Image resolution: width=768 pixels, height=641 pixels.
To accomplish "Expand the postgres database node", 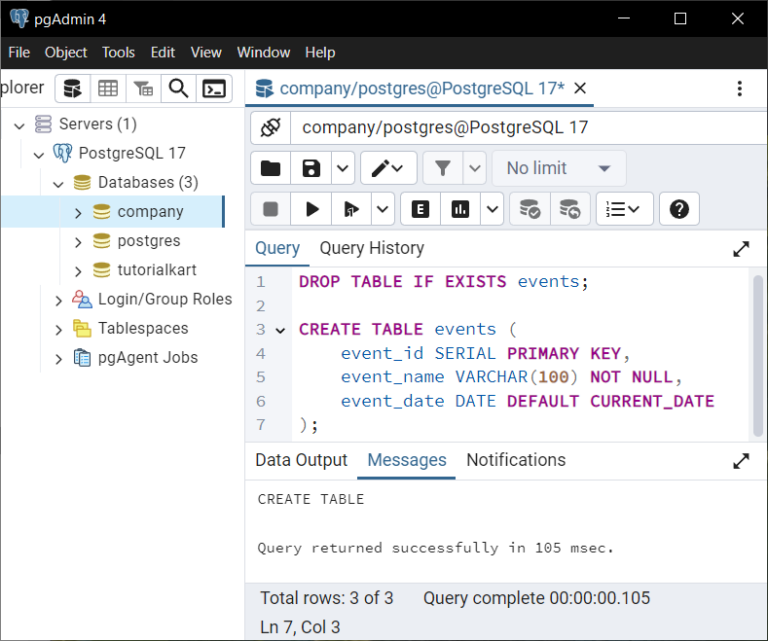I will tap(78, 242).
